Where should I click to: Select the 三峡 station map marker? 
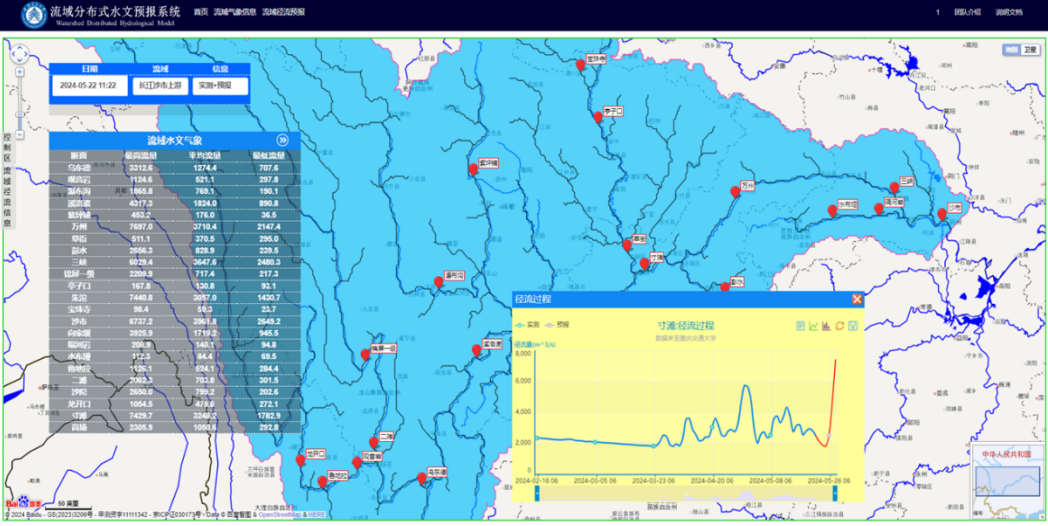[x=895, y=187]
